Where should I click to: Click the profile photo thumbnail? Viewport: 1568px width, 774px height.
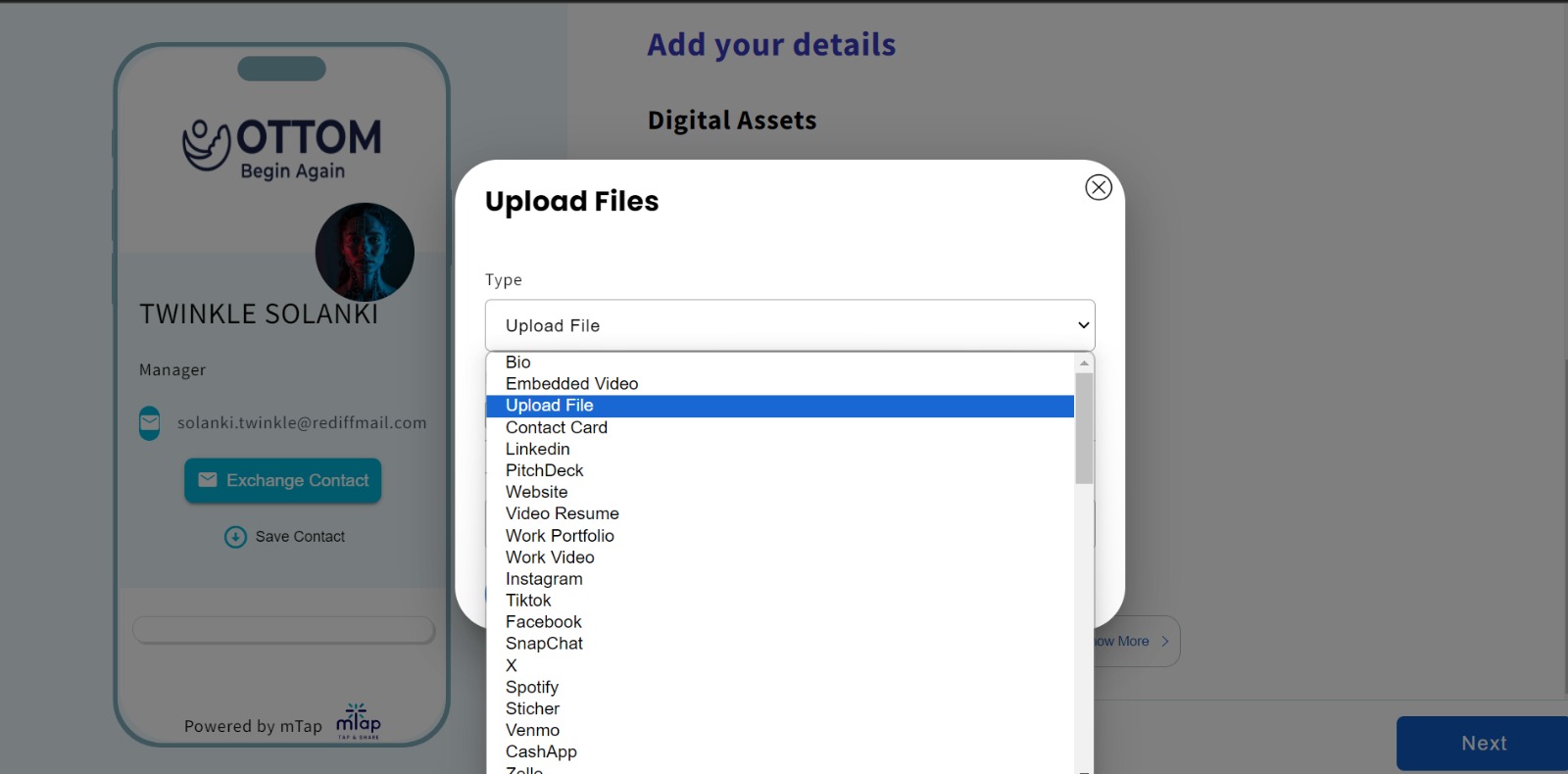point(365,252)
